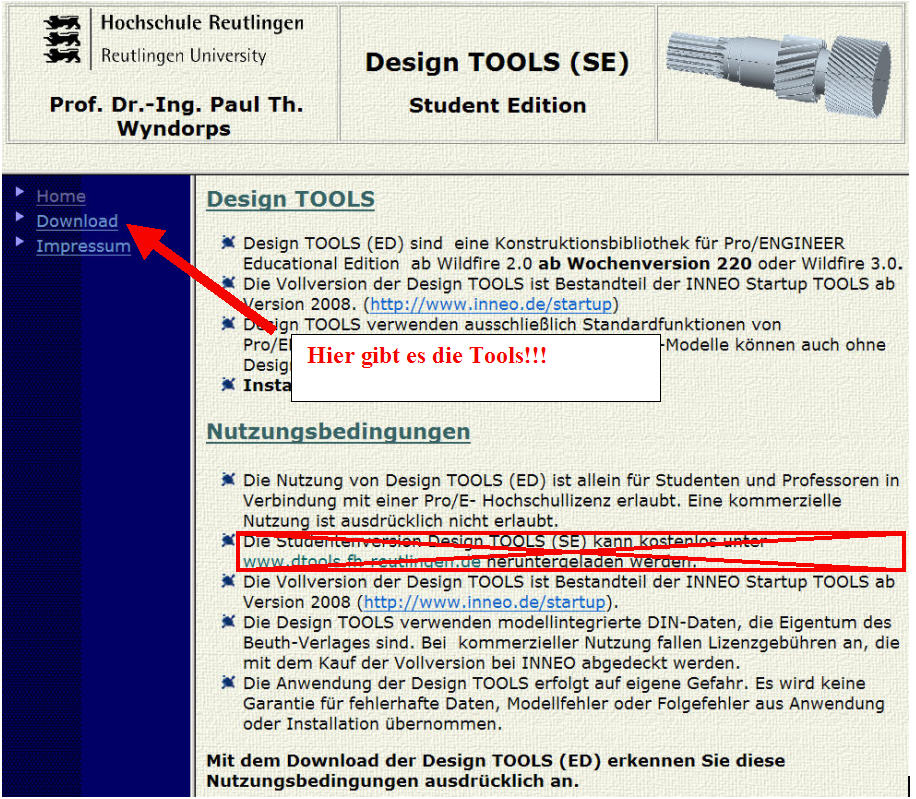The width and height of the screenshot is (916, 799).
Task: Click the green 'Design TOOLS' section heading
Action: 290,199
